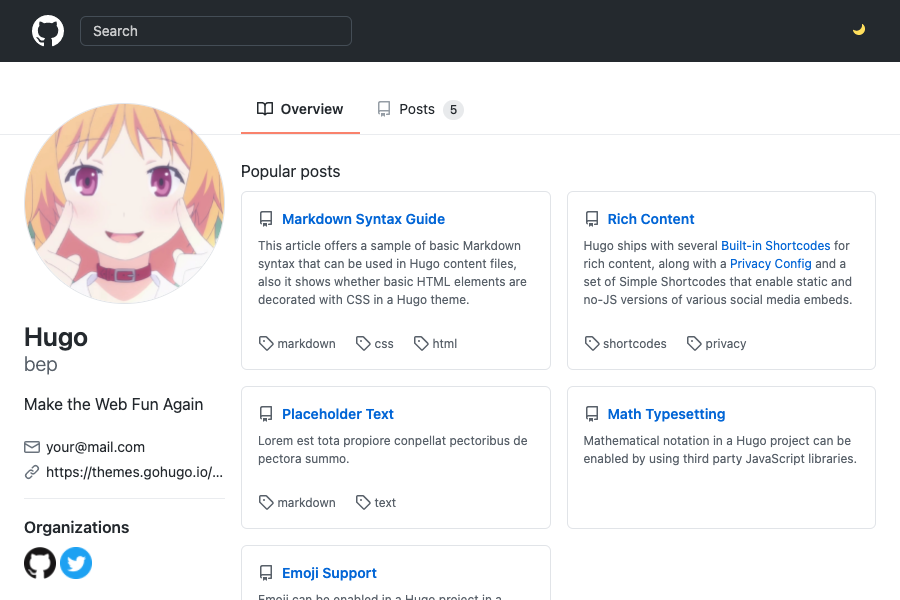This screenshot has width=900, height=600.
Task: Follow the Built-in Shortcodes link
Action: [x=775, y=246]
